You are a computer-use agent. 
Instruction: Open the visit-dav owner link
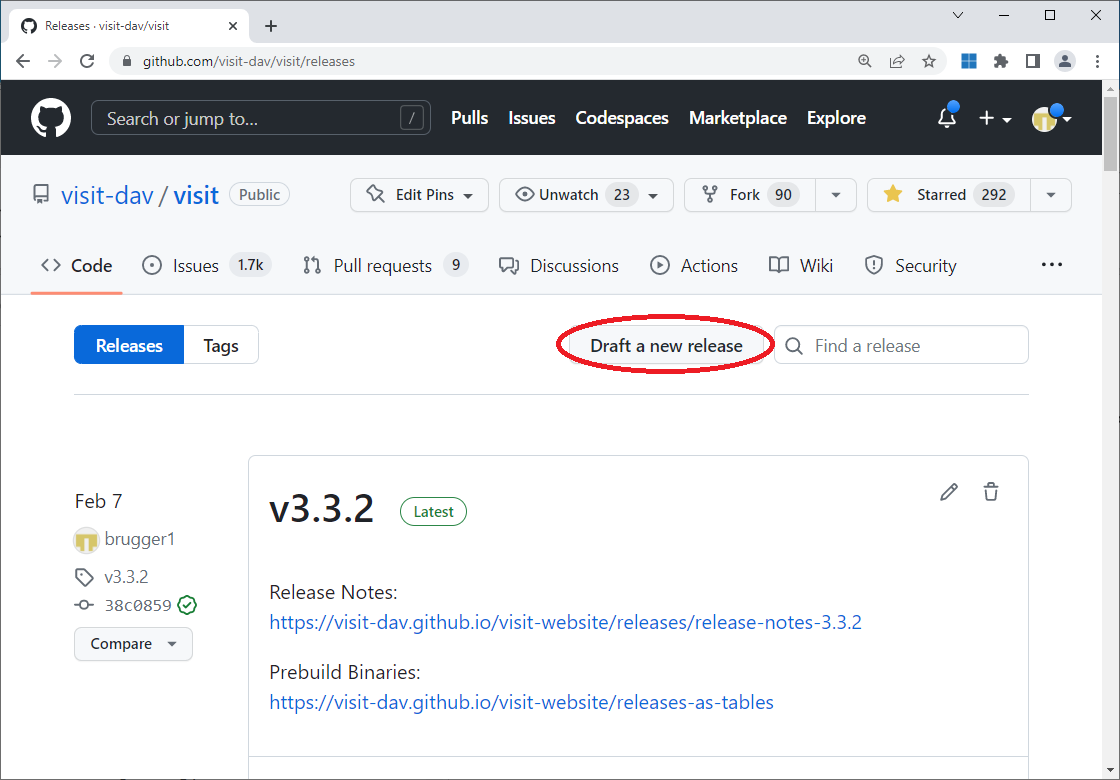tap(107, 195)
